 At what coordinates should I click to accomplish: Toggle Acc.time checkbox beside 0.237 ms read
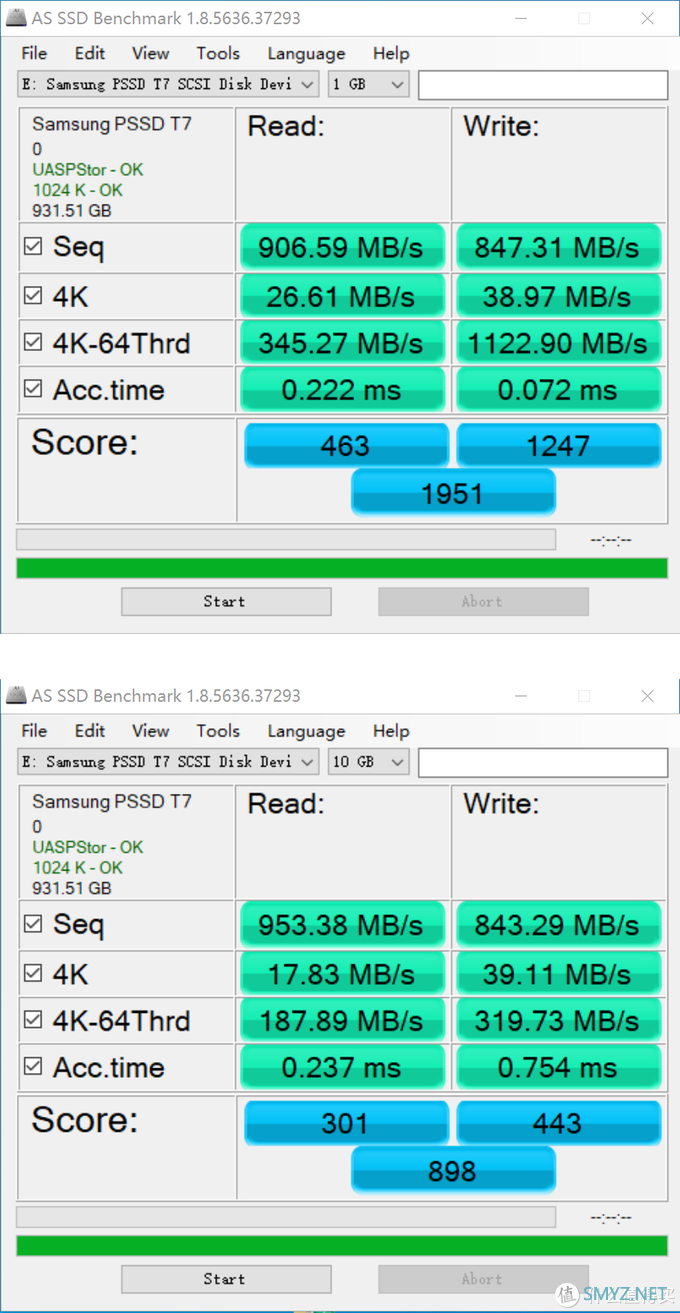tap(34, 1067)
